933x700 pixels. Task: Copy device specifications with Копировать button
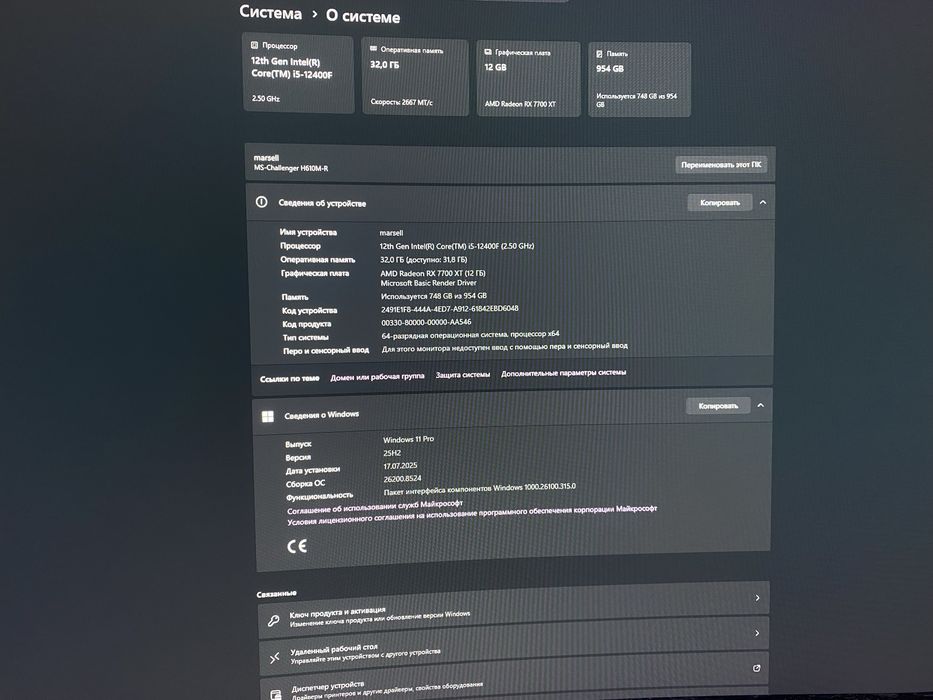[x=719, y=202]
